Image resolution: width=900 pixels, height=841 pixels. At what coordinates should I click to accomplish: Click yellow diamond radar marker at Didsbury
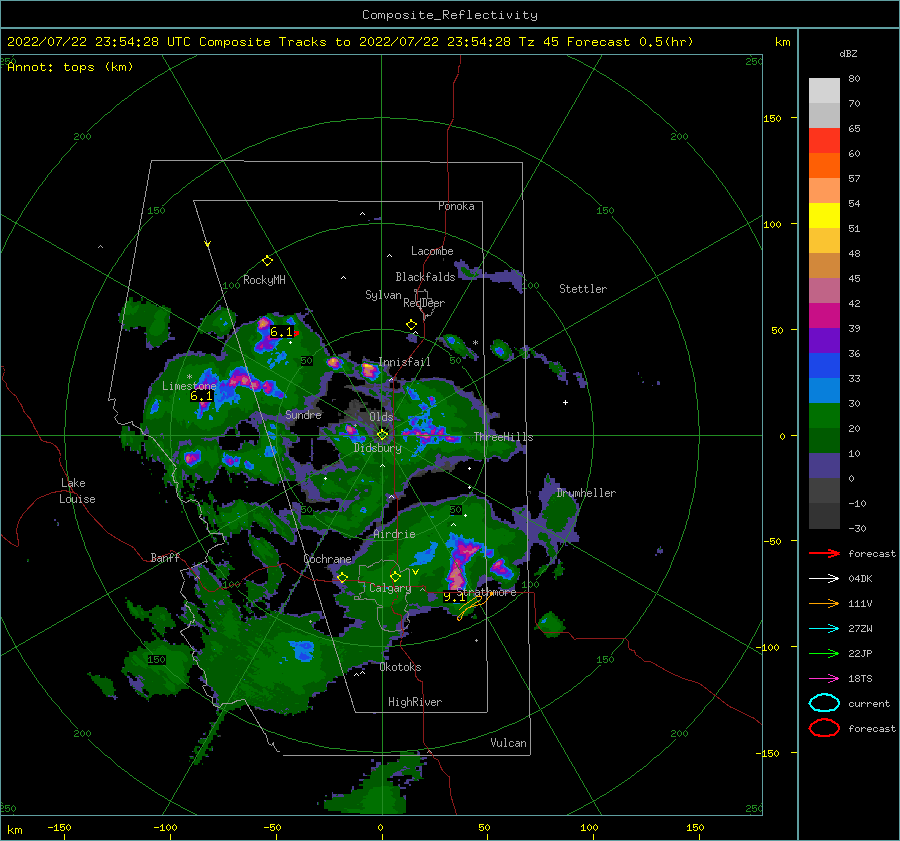[383, 435]
